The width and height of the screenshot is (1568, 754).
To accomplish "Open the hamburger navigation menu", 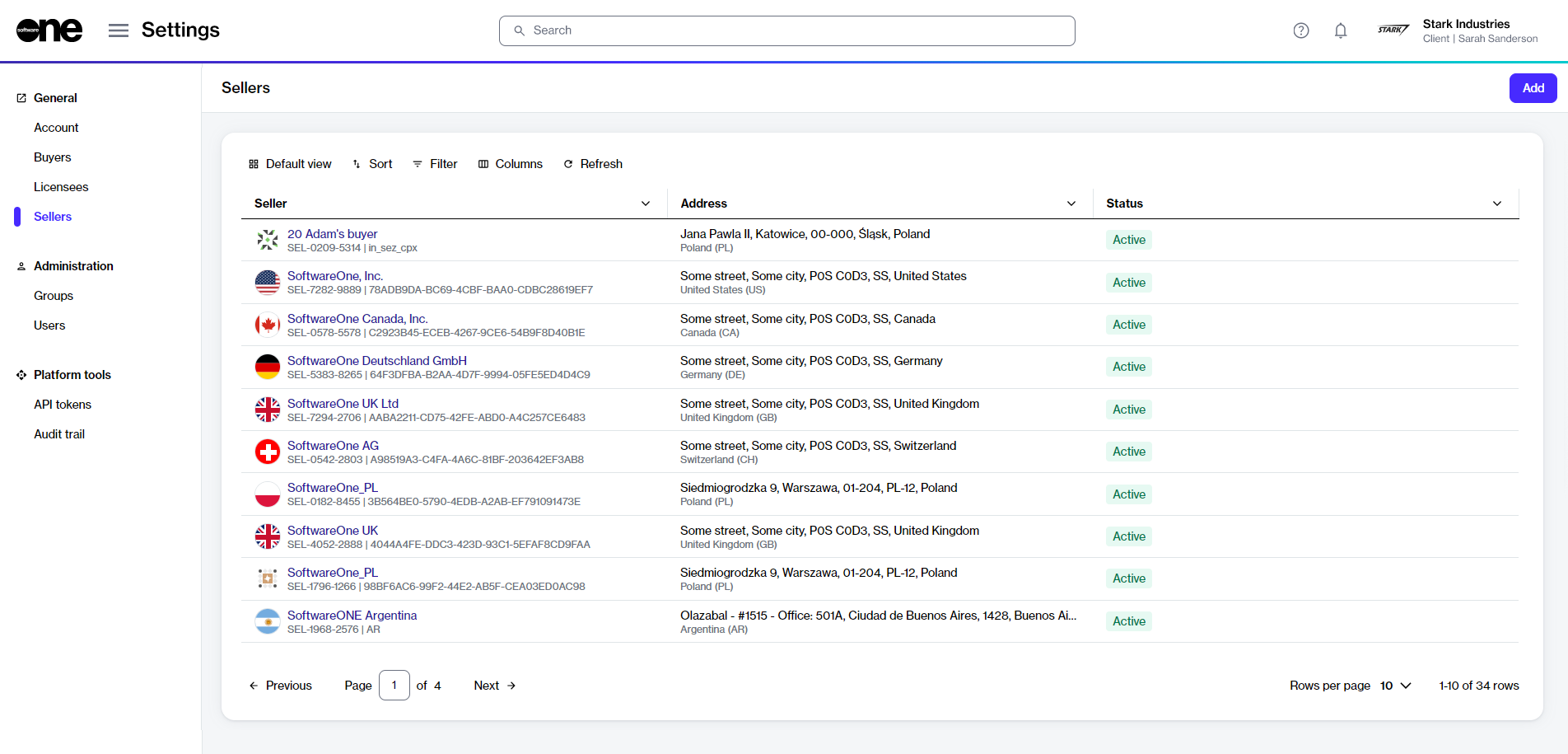I will tap(119, 30).
